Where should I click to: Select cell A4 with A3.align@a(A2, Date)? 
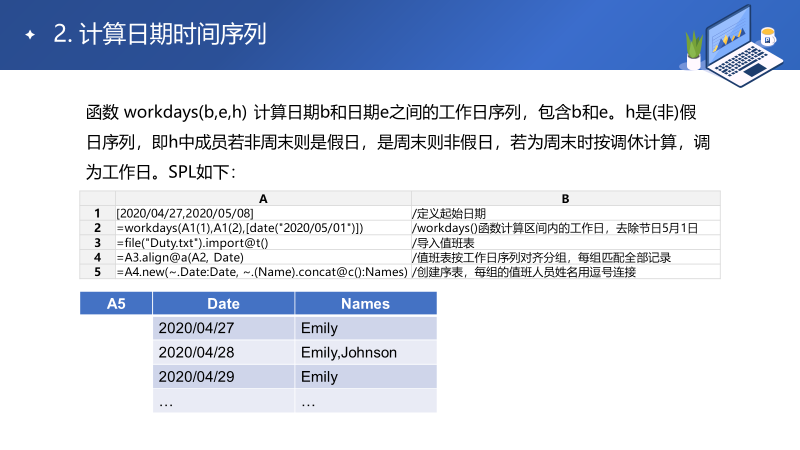pos(263,257)
